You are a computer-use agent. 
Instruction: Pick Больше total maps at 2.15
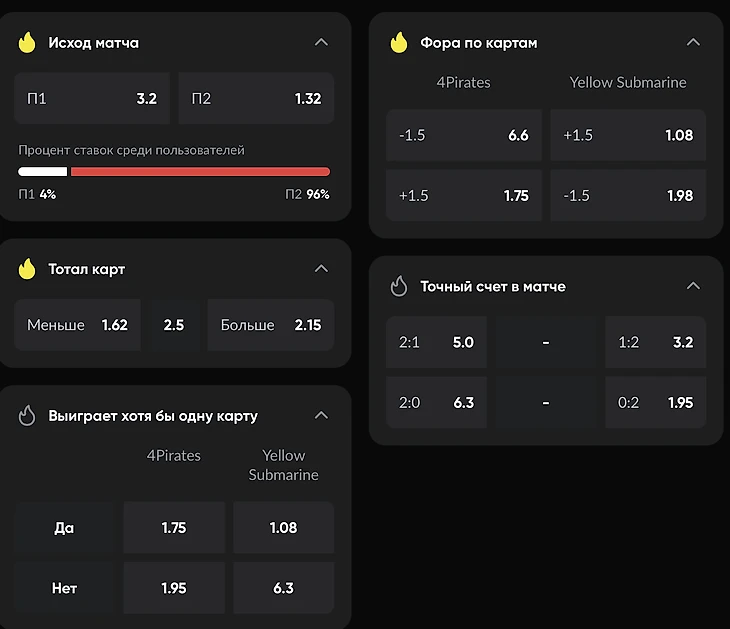pos(270,325)
